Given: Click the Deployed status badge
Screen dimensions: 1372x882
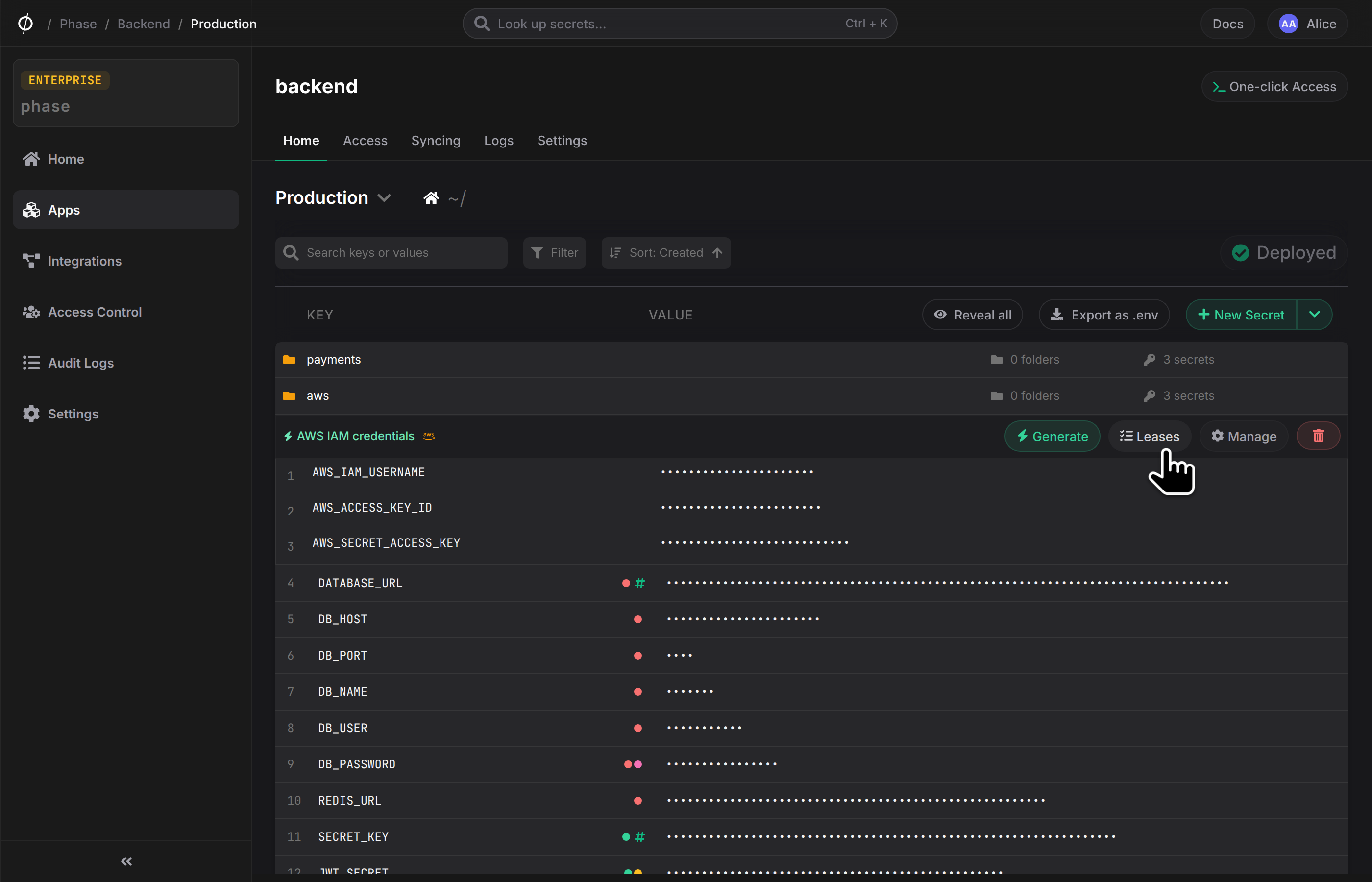Looking at the screenshot, I should click(x=1284, y=252).
